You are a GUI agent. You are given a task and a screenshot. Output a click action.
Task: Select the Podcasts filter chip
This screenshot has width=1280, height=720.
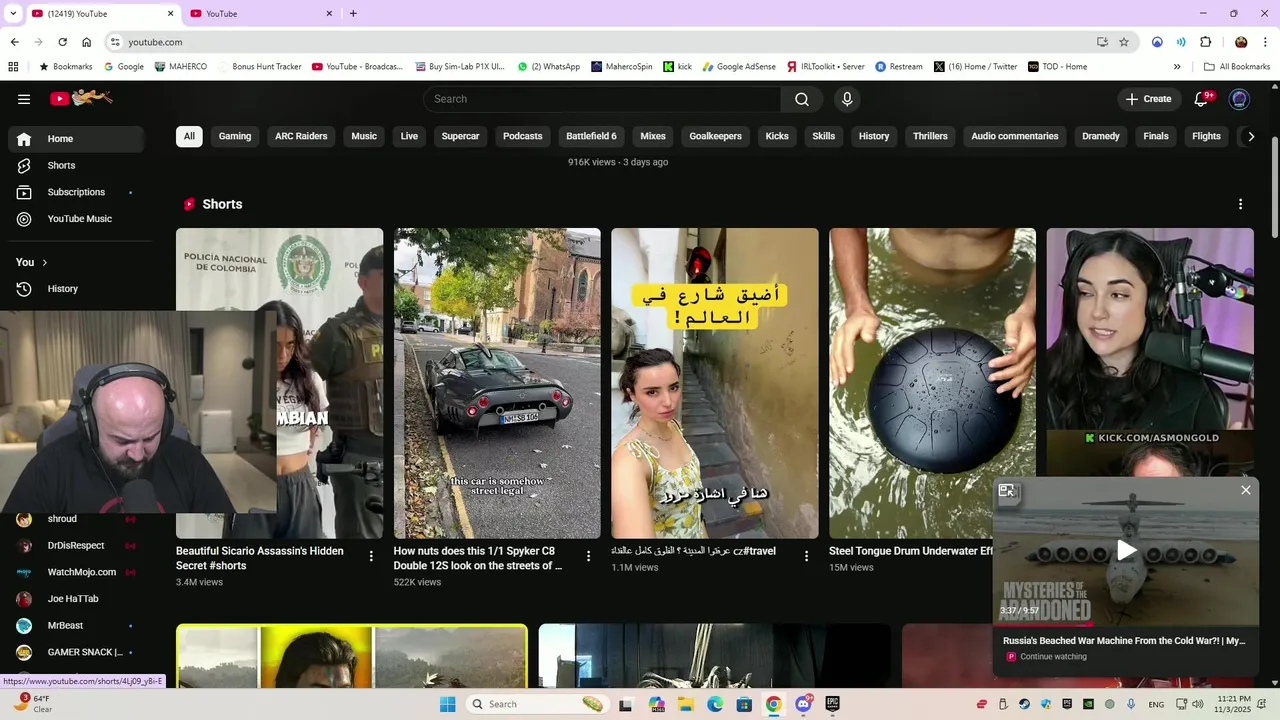[522, 136]
